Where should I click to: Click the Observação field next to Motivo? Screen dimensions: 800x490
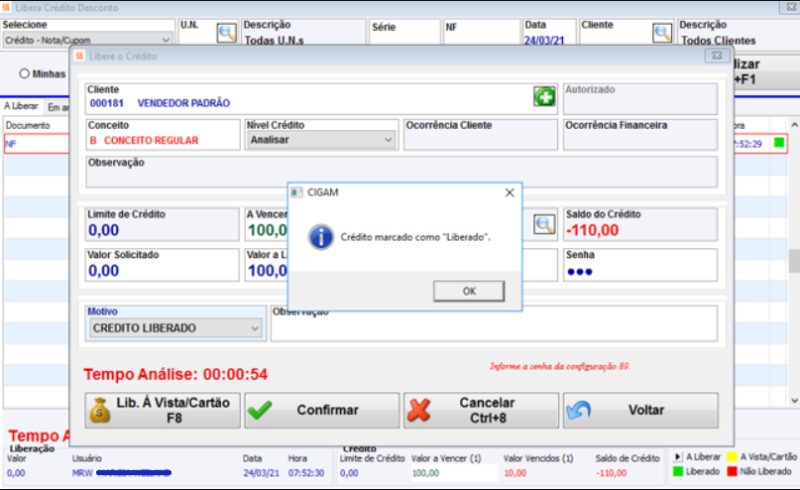pos(494,324)
